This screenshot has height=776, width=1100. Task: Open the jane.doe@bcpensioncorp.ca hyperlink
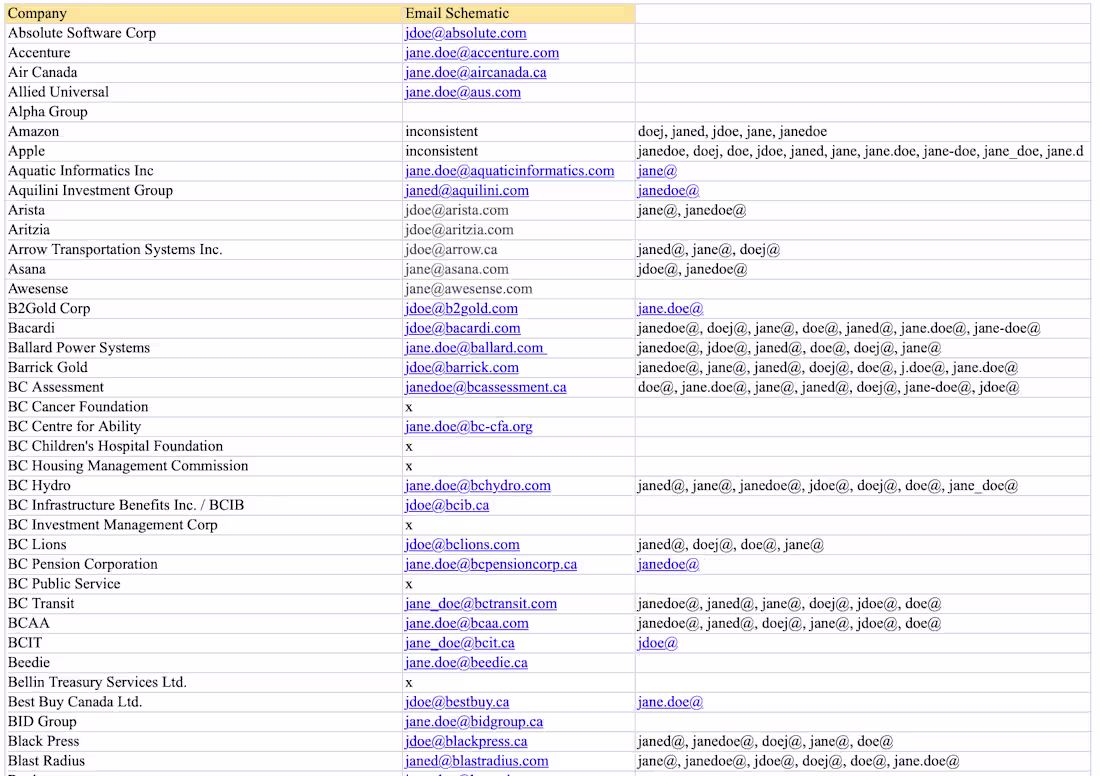489,564
